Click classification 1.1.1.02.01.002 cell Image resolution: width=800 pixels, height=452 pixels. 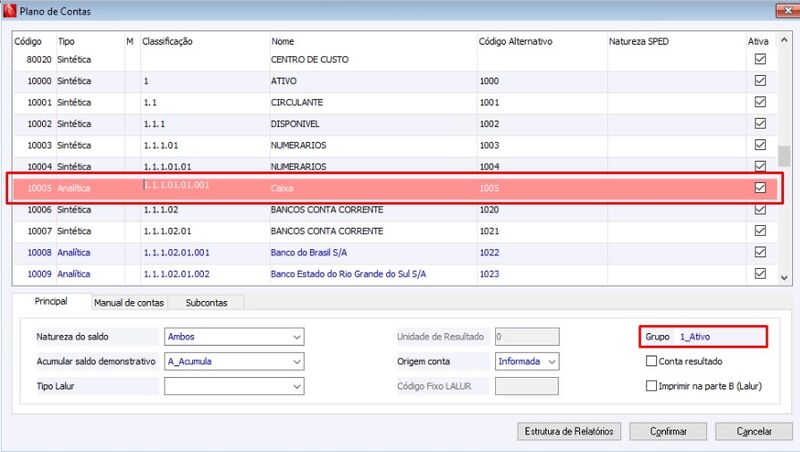(177, 274)
